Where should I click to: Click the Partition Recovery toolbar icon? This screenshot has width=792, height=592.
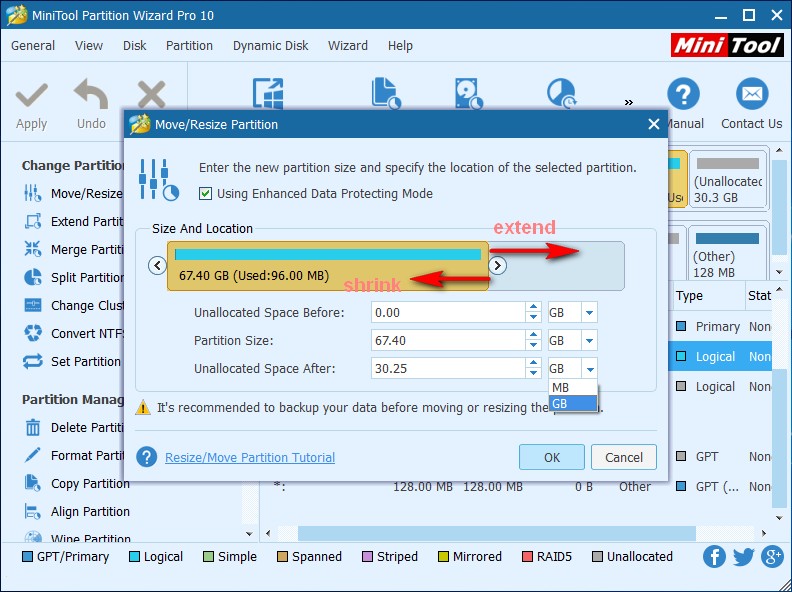(562, 93)
